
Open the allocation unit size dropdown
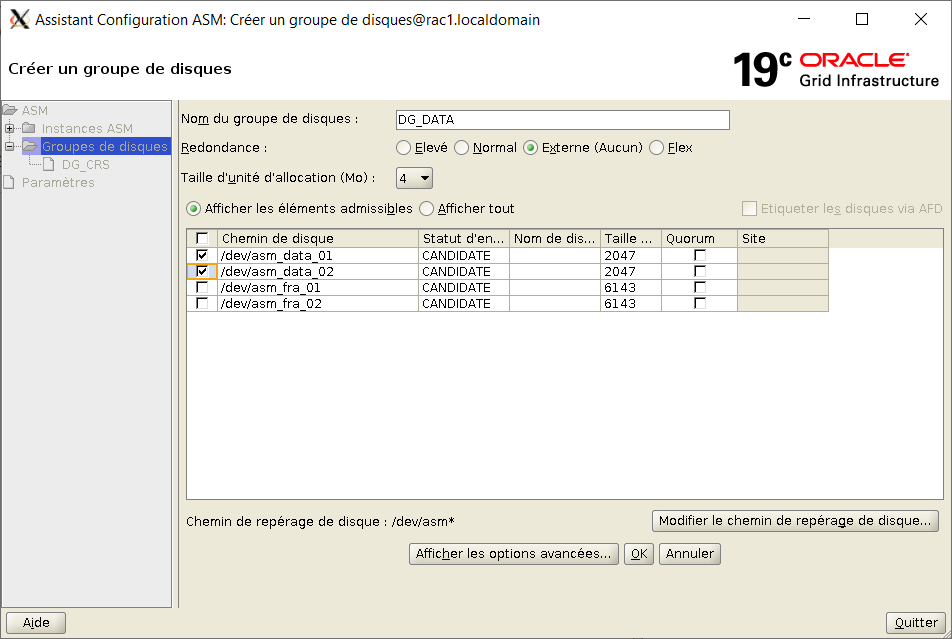pyautogui.click(x=414, y=179)
